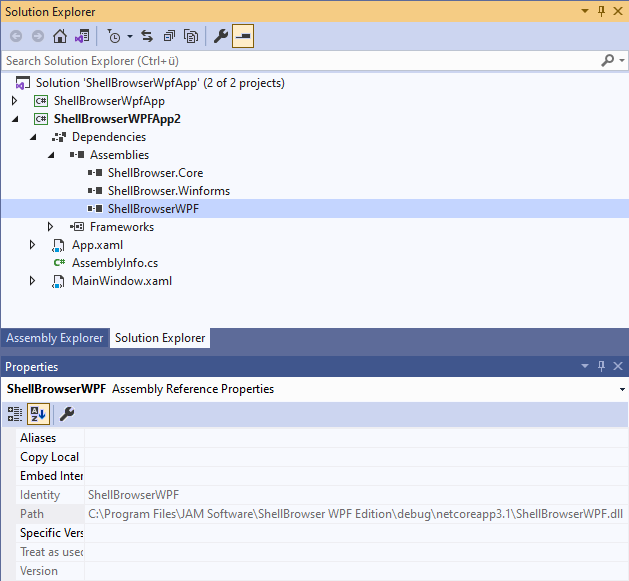Toggle the highlighted Preview Selected Items button

[243, 37]
